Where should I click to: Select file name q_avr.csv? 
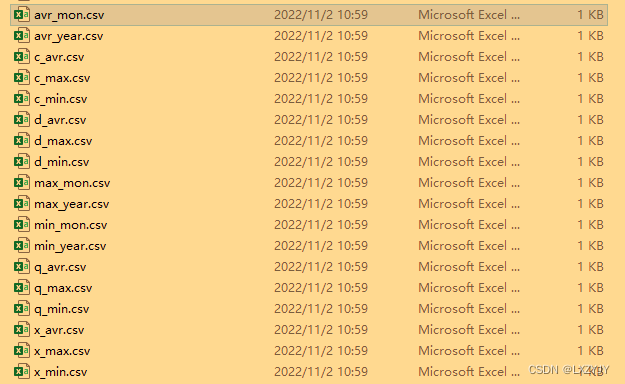60,267
